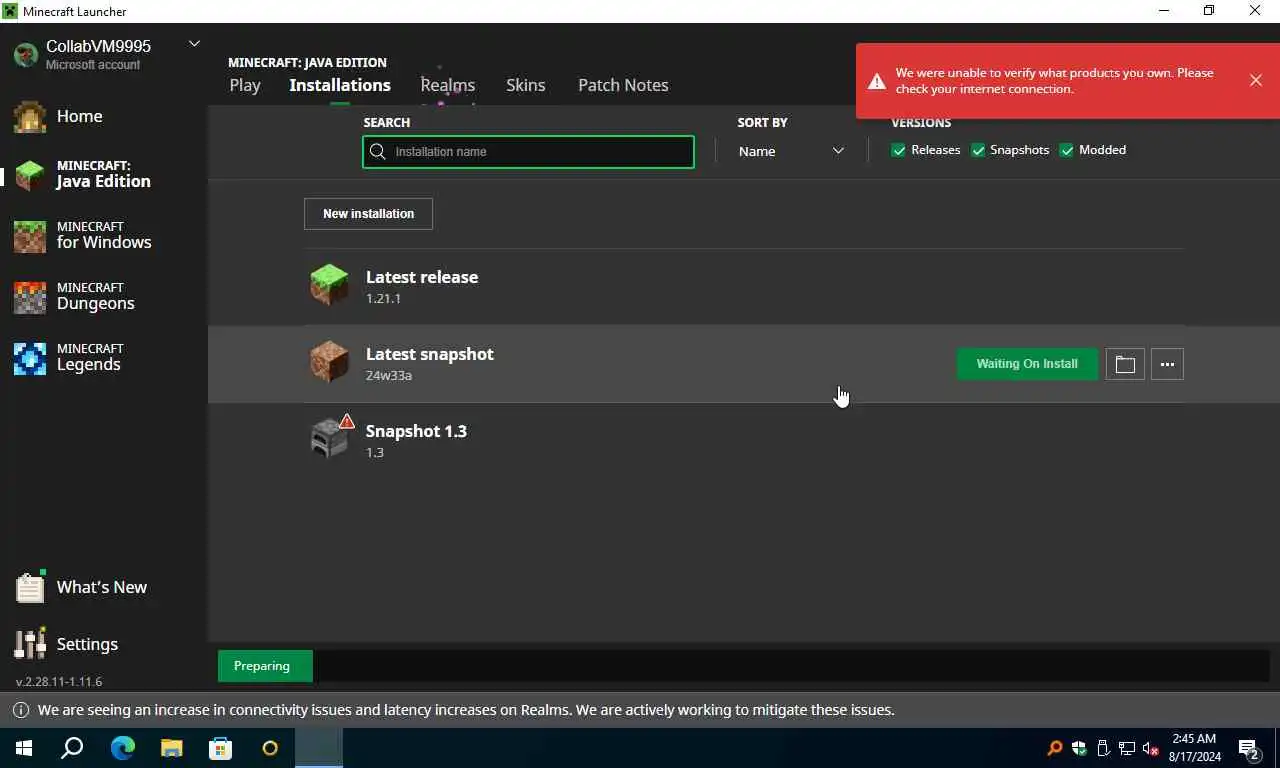Switch to the Patch Notes tab
Image resolution: width=1280 pixels, height=768 pixels.
click(623, 85)
